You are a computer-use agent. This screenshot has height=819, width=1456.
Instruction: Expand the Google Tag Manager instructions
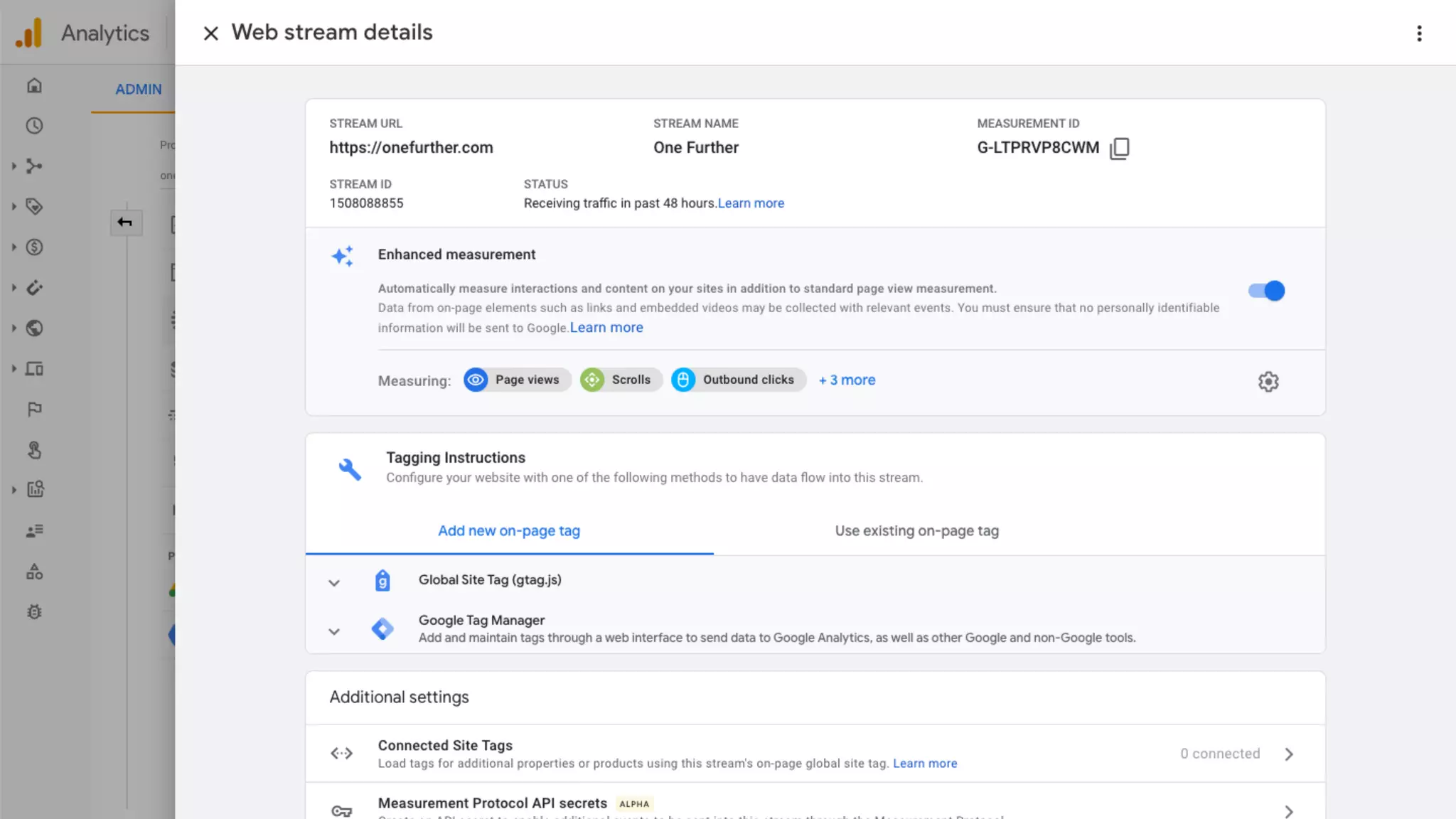pos(334,631)
